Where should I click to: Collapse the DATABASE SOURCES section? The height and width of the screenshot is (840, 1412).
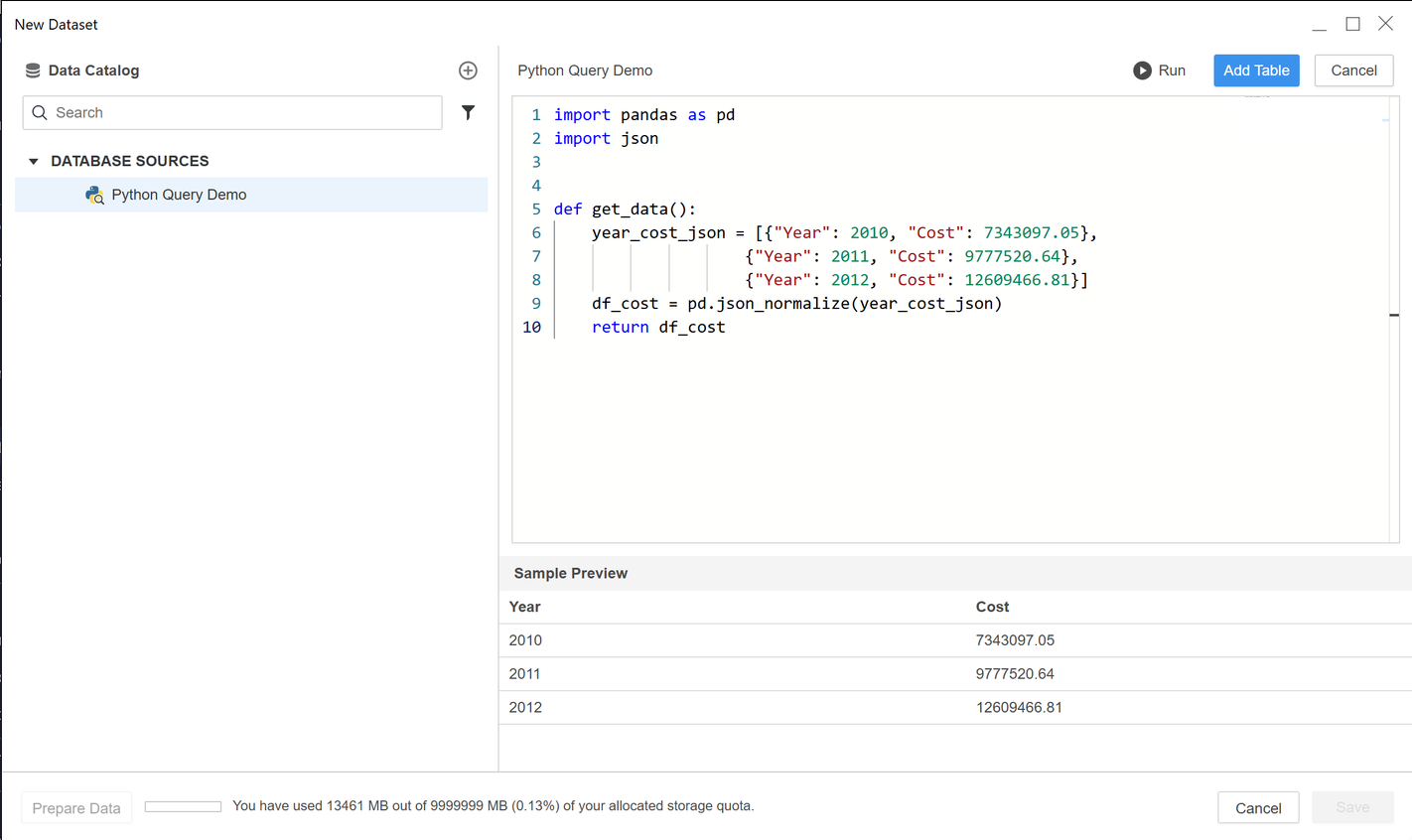click(34, 161)
